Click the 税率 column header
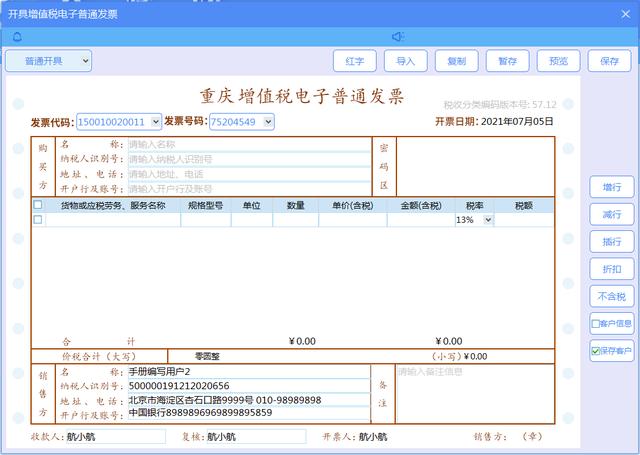Viewport: 640px width, 455px height. 475,206
